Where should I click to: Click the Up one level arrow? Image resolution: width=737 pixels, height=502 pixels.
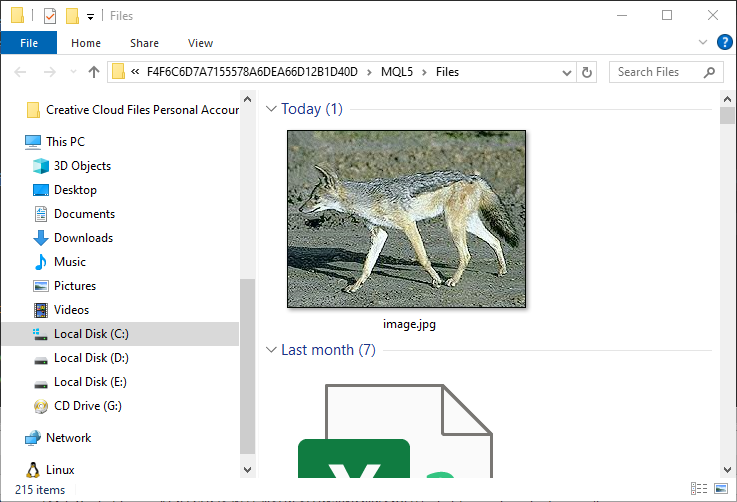click(x=94, y=72)
